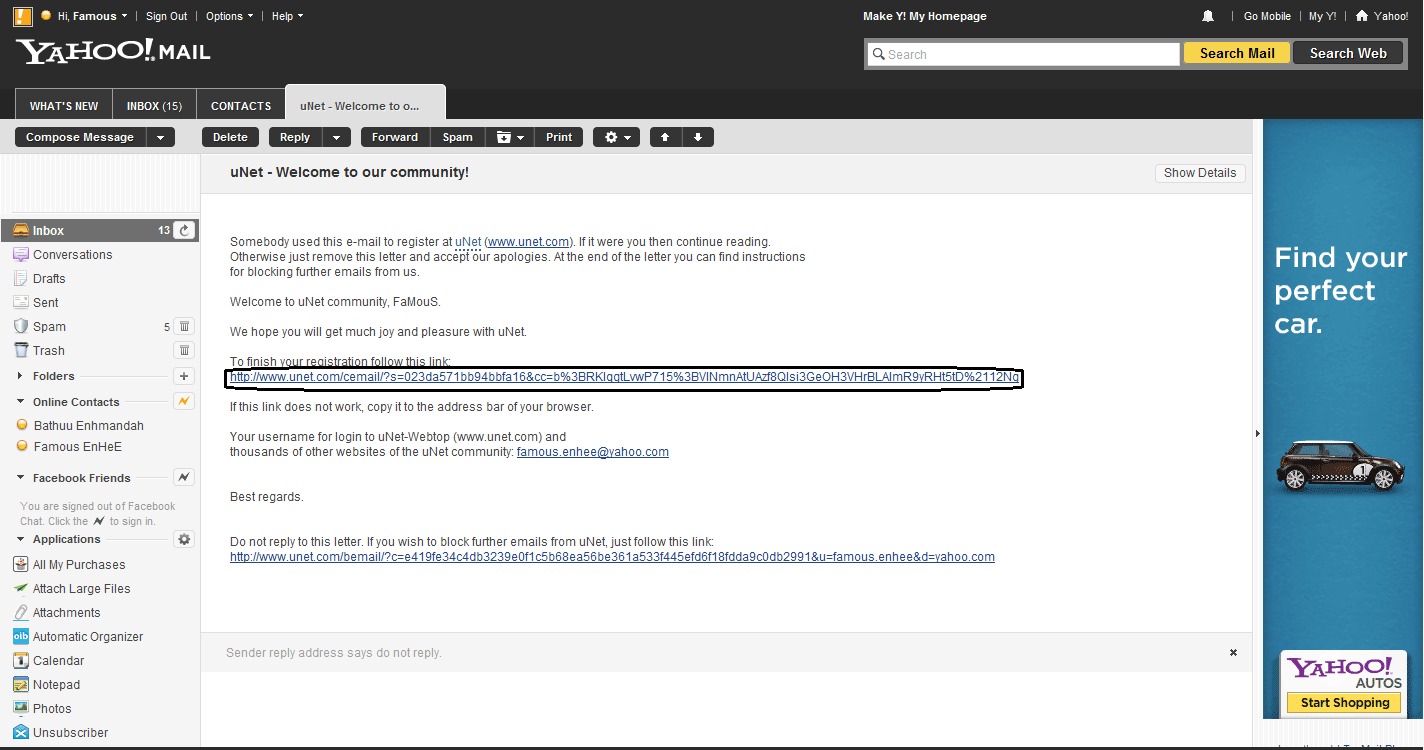Image resolution: width=1424 pixels, height=750 pixels.
Task: Collapse the Facebook Friends section
Action: click(21, 478)
